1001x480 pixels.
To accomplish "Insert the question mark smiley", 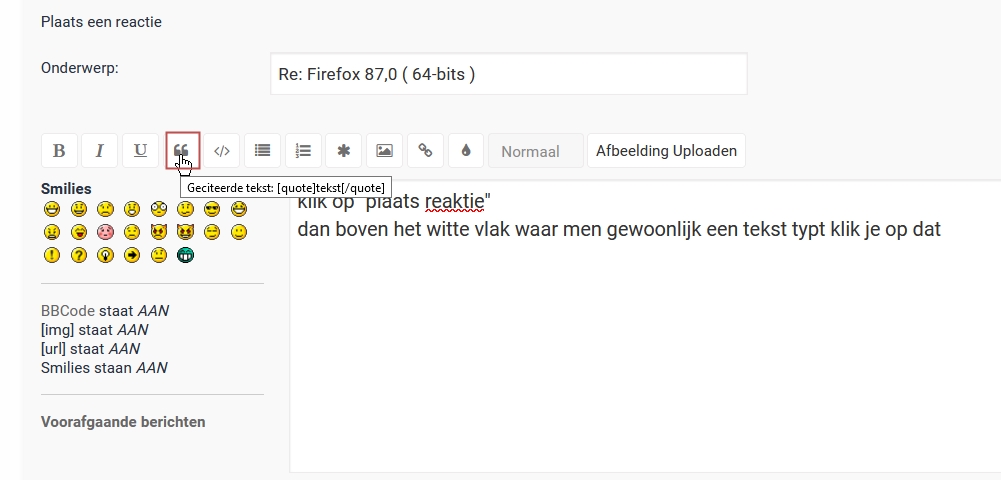I will click(x=79, y=255).
